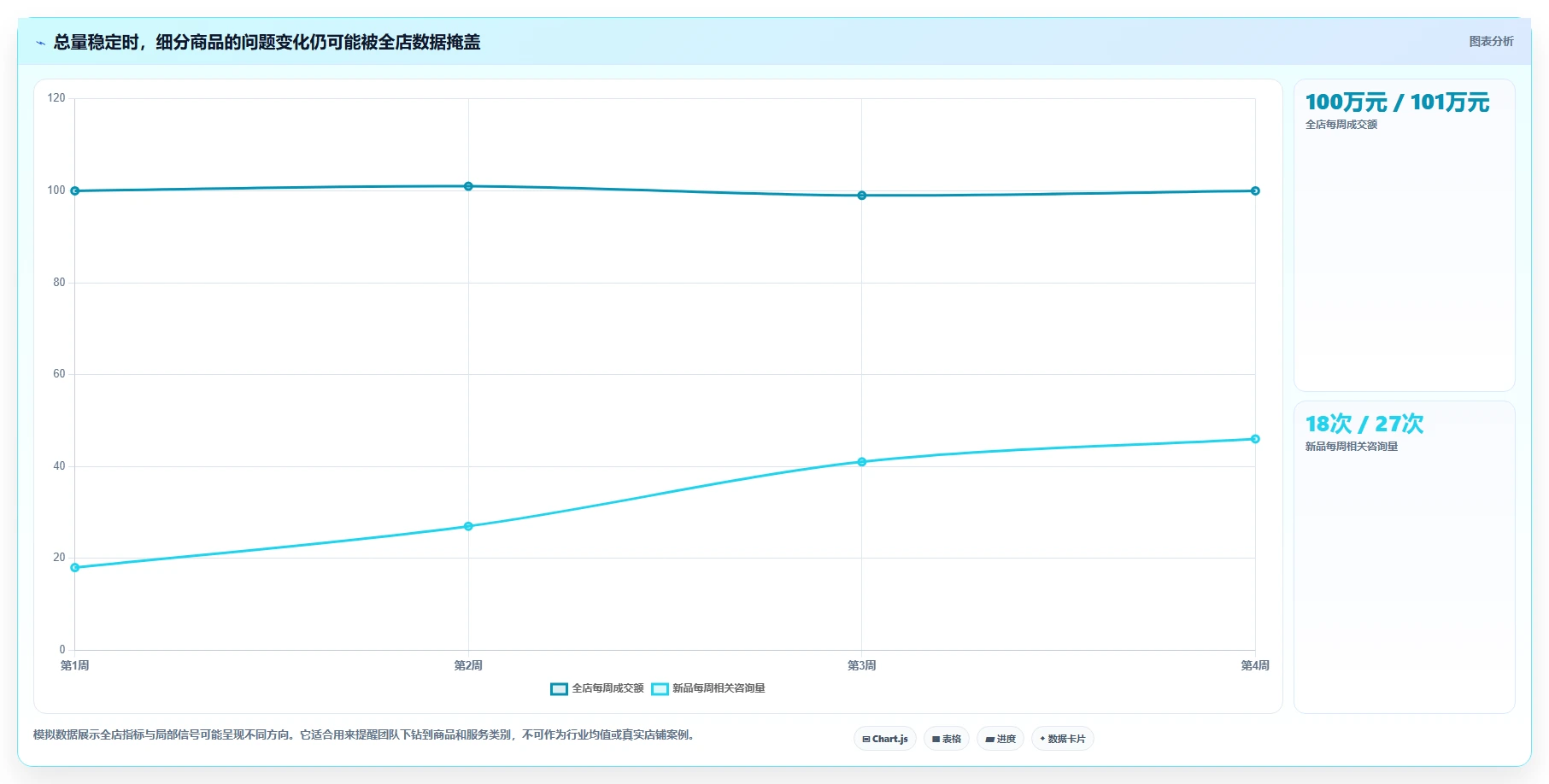Click the 第4周 point on the 新品咨询量 line
1549x784 pixels.
tap(1255, 439)
